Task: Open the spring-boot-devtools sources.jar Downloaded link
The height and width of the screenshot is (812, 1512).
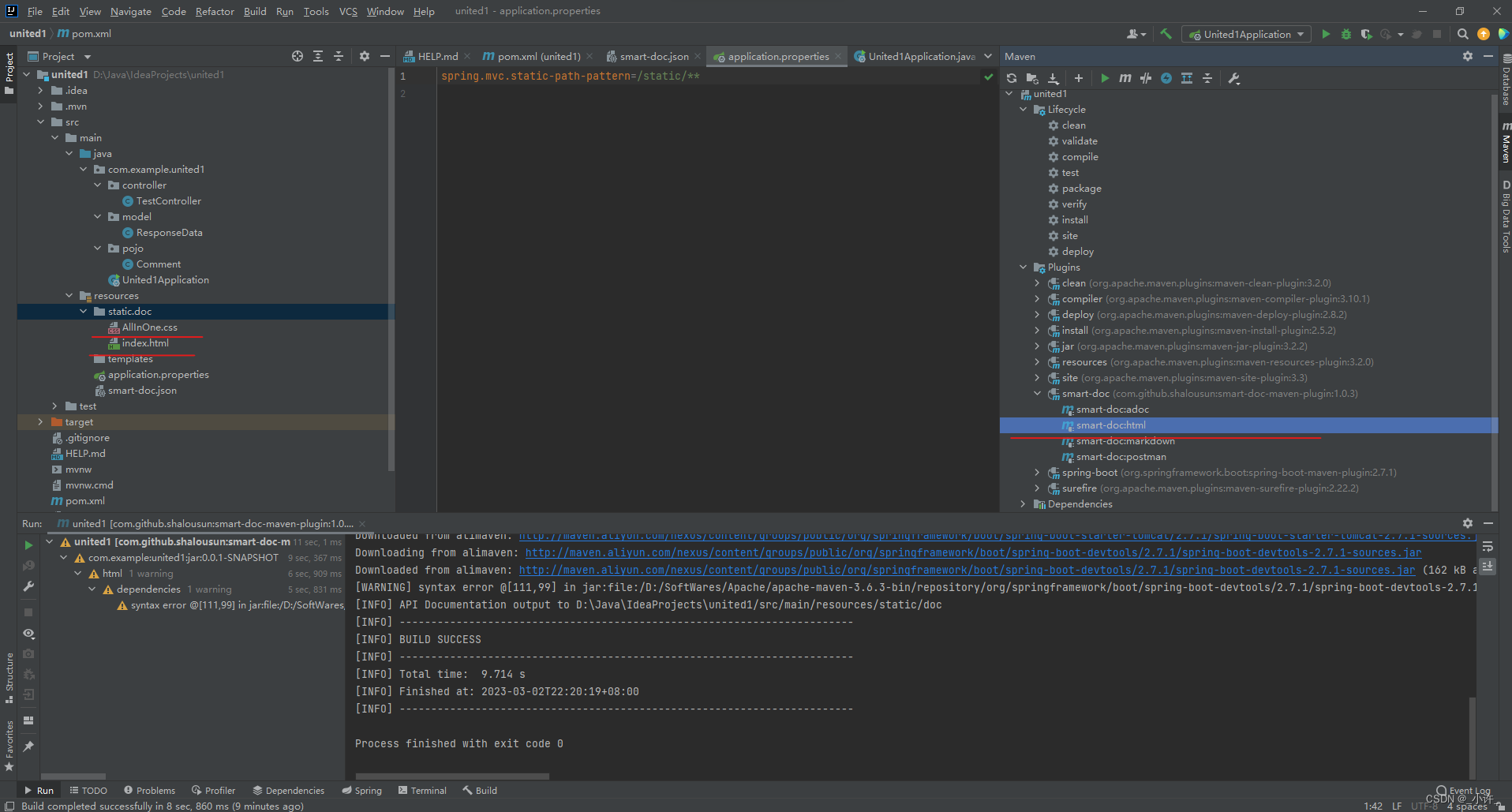Action: point(967,570)
